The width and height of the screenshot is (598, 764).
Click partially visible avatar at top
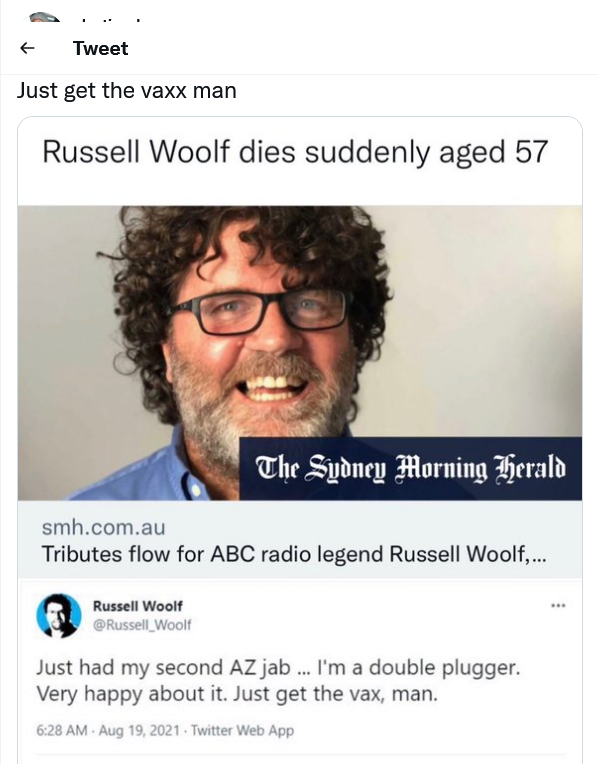(44, 19)
